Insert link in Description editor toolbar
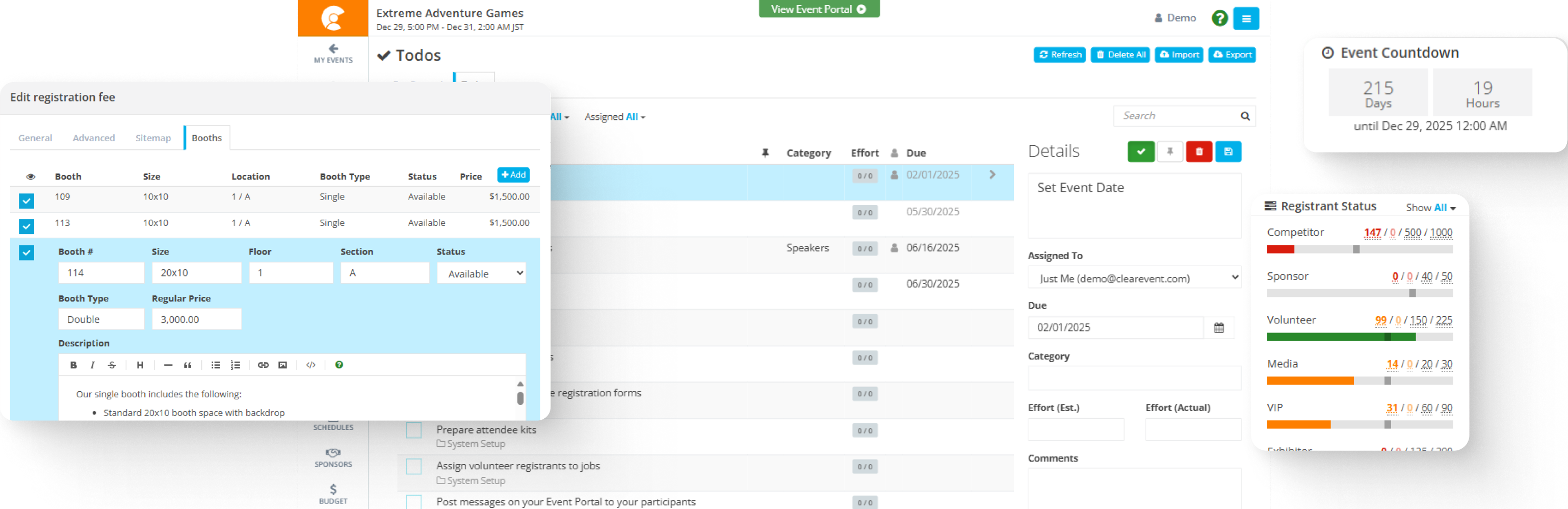 [x=263, y=365]
